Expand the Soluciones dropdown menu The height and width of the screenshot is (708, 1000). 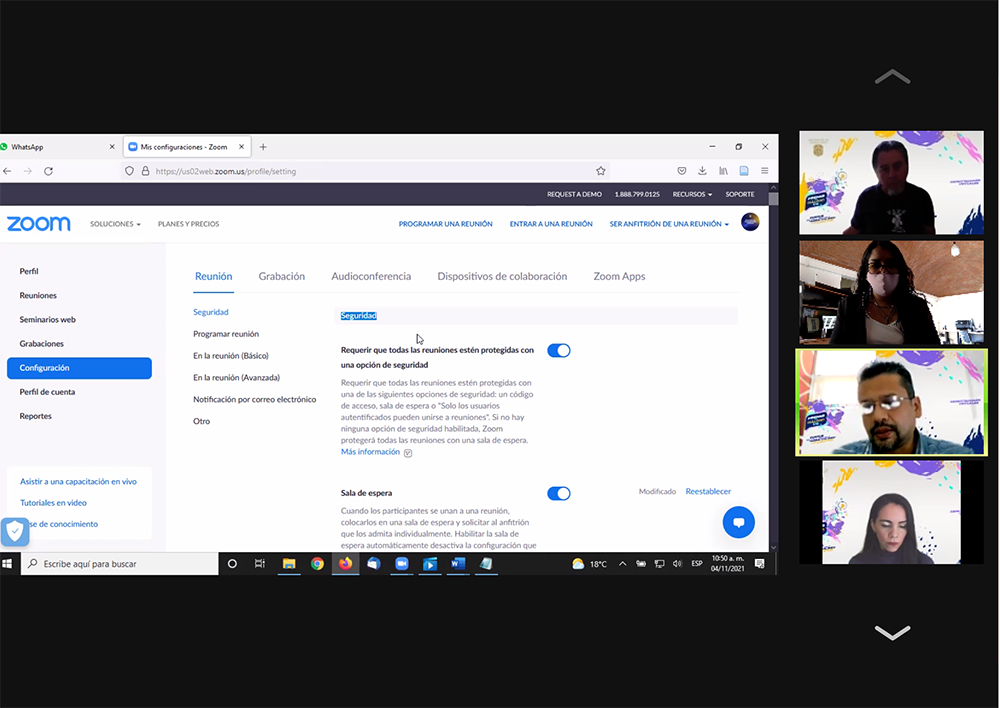pyautogui.click(x=115, y=224)
